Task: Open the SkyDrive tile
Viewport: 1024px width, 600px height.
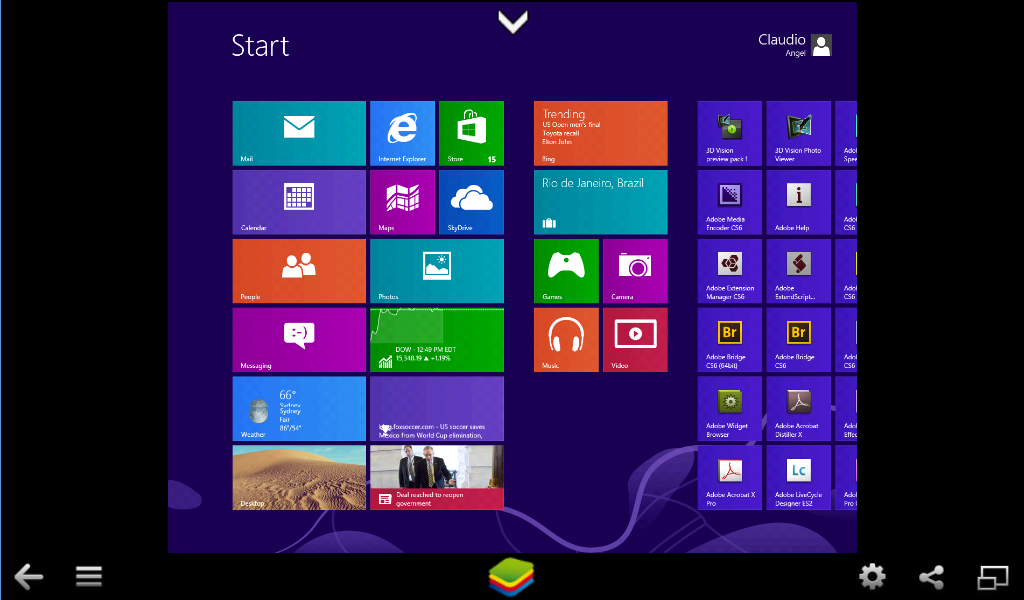Action: [472, 202]
